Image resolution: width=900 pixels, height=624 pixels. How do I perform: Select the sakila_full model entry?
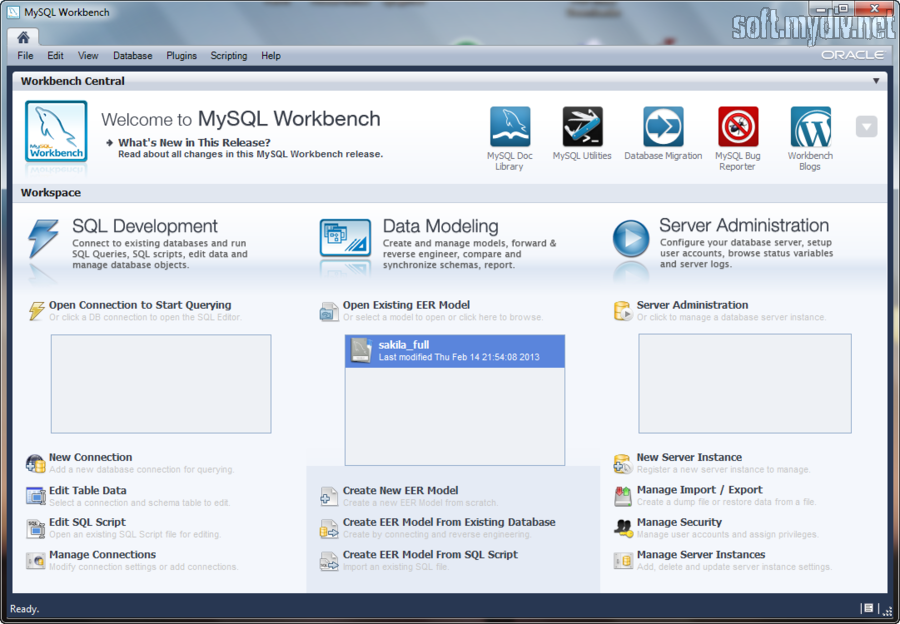pyautogui.click(x=455, y=351)
